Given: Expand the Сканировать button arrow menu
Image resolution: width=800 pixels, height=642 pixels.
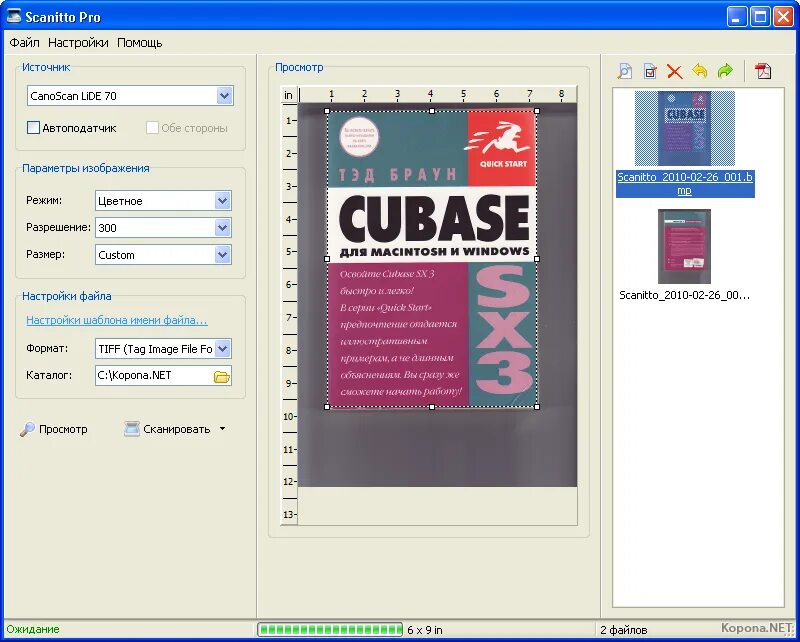Looking at the screenshot, I should (x=222, y=429).
